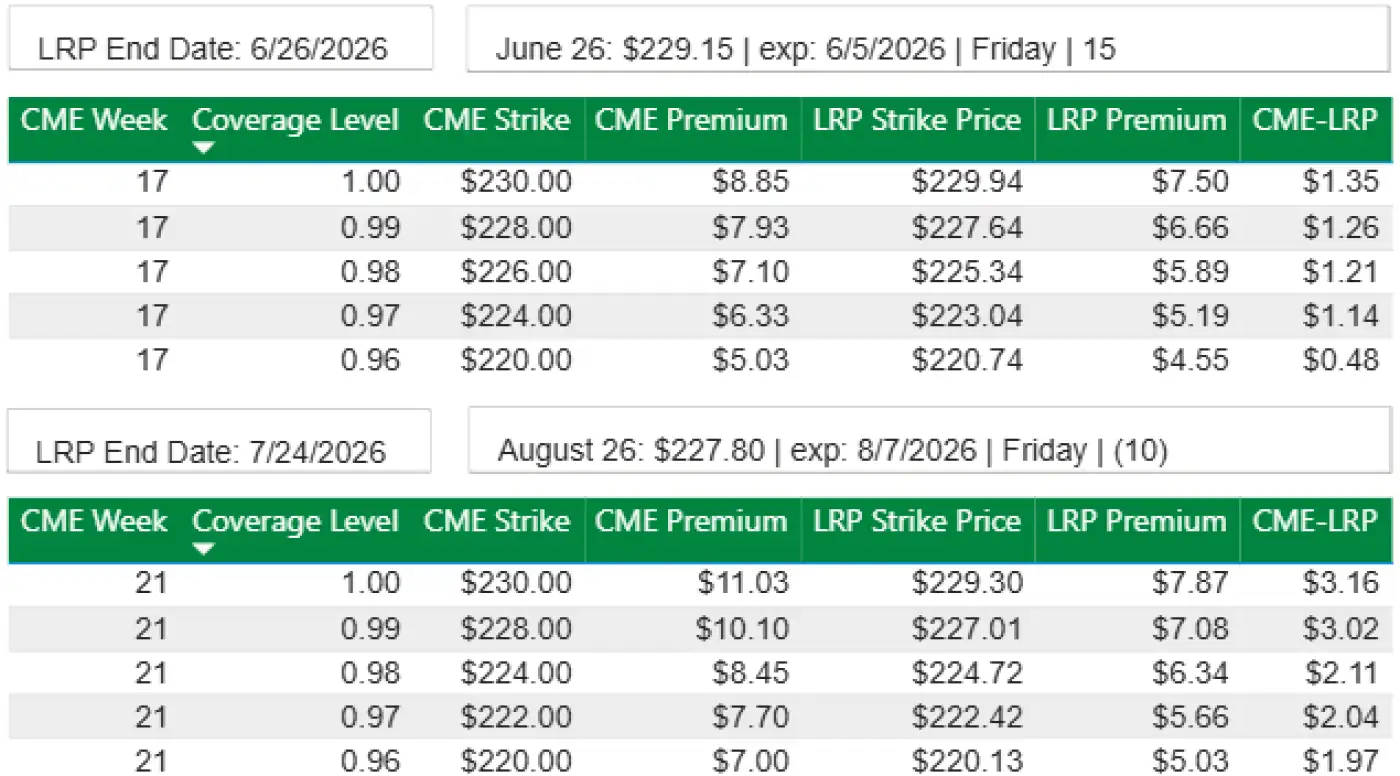Image resolution: width=1400 pixels, height=776 pixels.
Task: Select the $3.16 CME-LRP cell
Action: (1341, 583)
